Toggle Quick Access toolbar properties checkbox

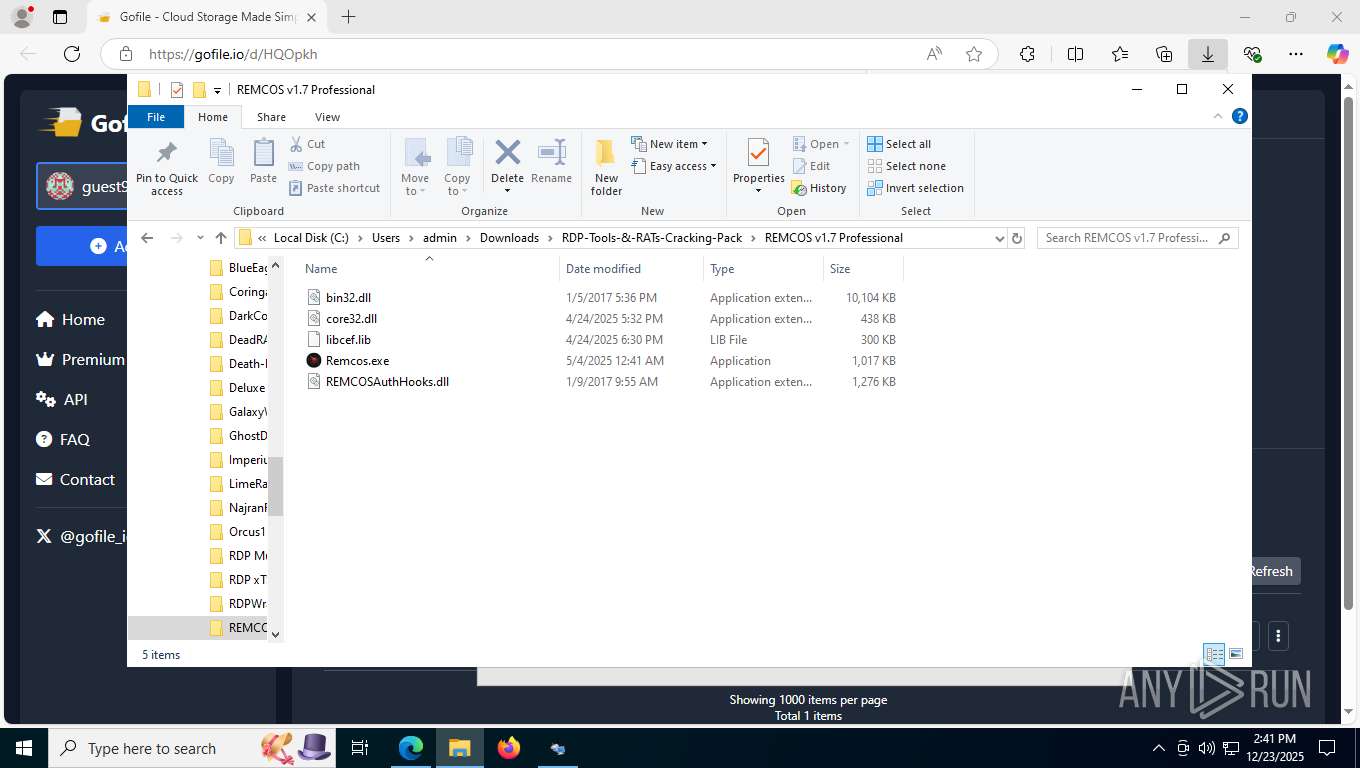click(x=177, y=90)
